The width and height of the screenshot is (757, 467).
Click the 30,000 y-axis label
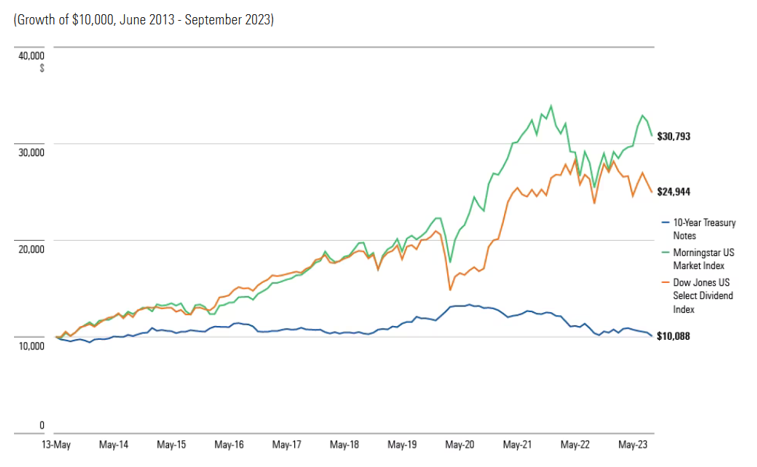(34, 152)
